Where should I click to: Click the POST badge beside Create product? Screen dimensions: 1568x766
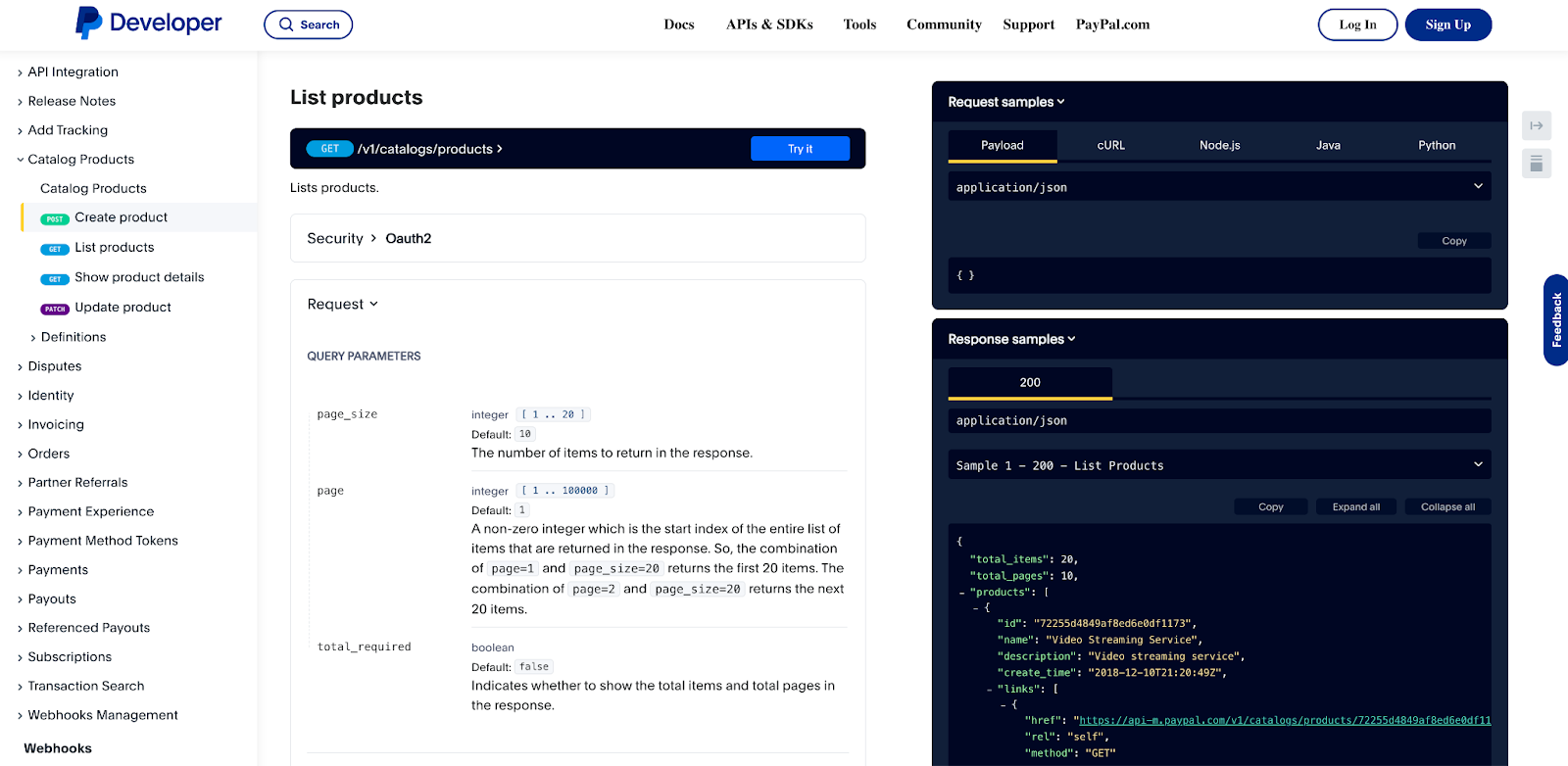click(55, 218)
